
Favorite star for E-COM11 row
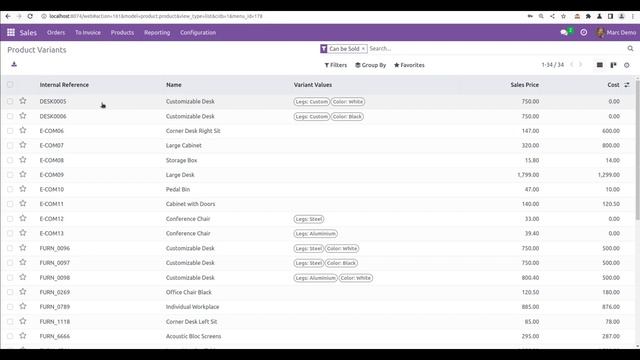pyautogui.click(x=23, y=203)
